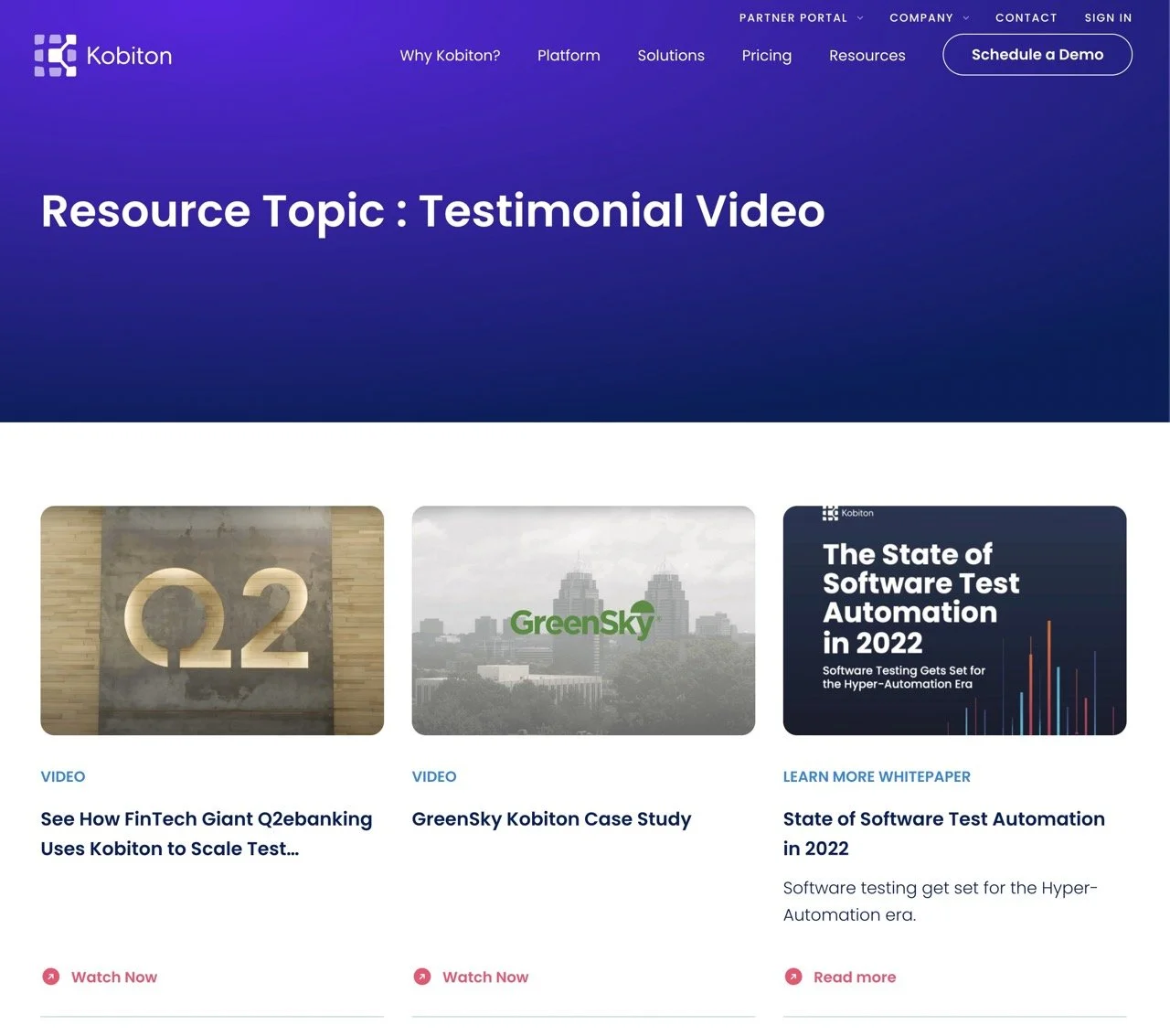Click the Kobiton logo icon
This screenshot has height=1036, width=1170.
[x=55, y=55]
